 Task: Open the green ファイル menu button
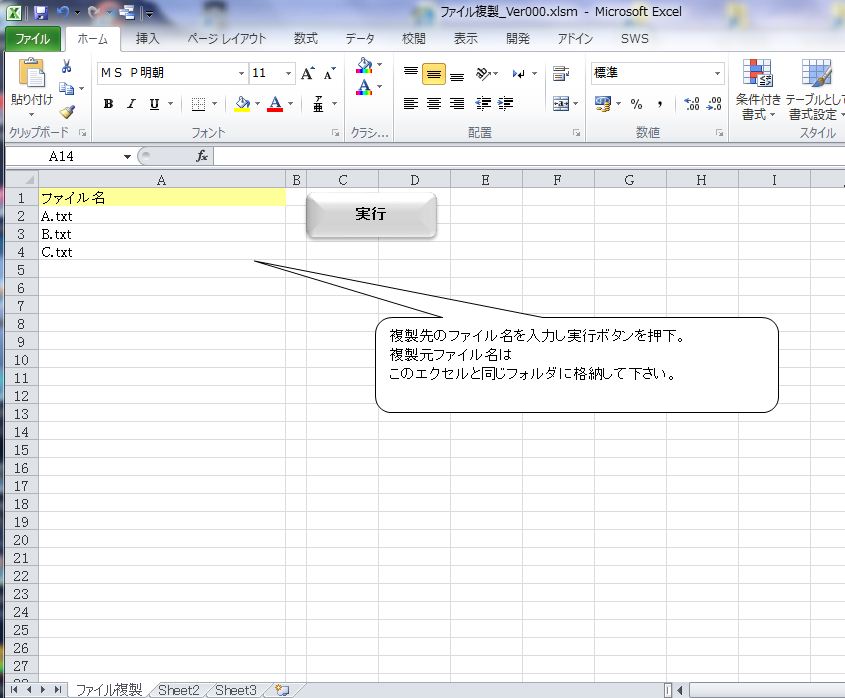point(33,39)
